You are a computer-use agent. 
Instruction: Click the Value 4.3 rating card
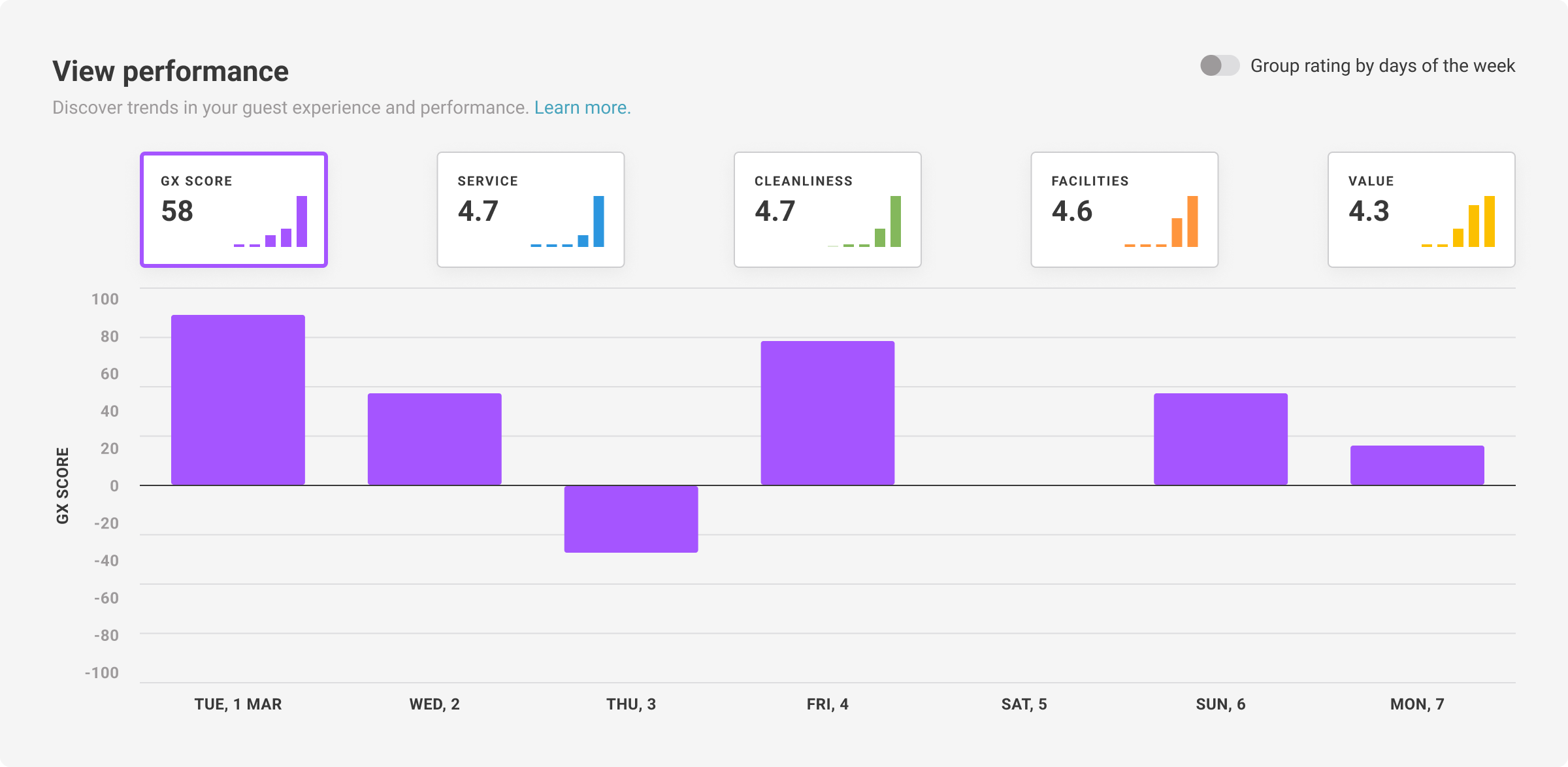coord(1422,209)
